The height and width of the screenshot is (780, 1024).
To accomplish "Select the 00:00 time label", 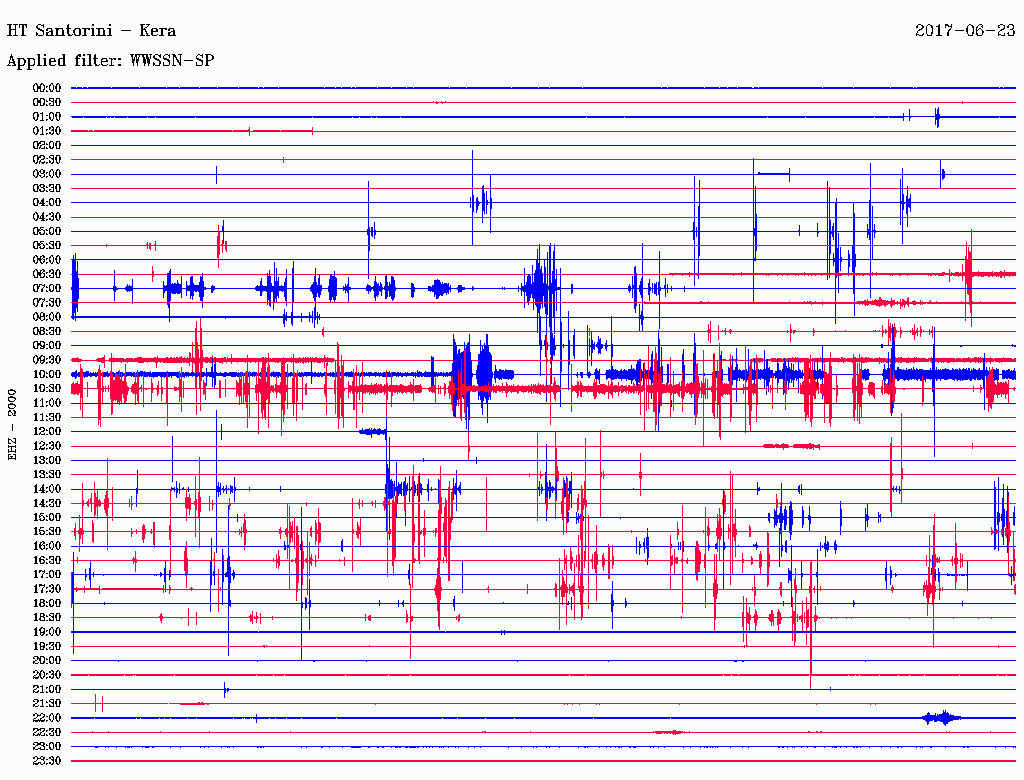I will tap(47, 88).
